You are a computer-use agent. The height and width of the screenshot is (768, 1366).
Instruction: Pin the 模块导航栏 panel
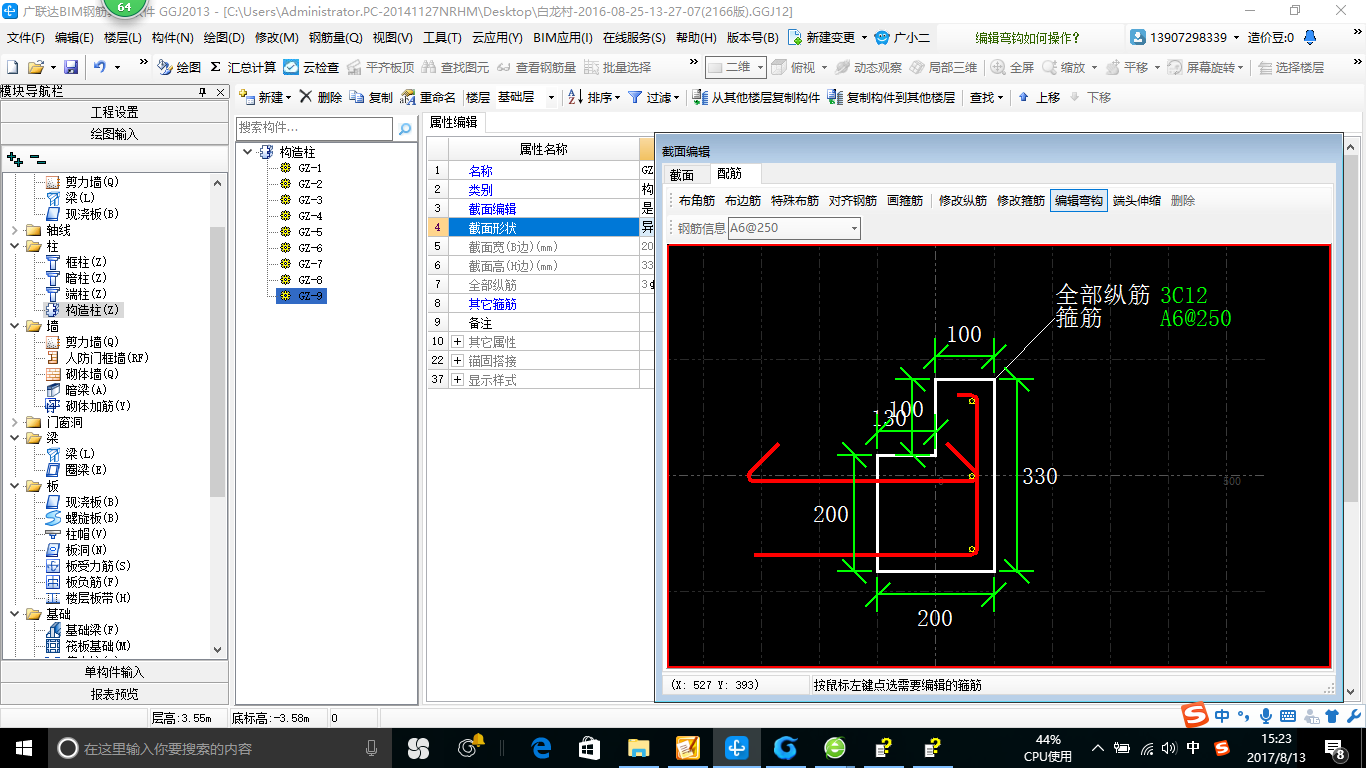[203, 91]
